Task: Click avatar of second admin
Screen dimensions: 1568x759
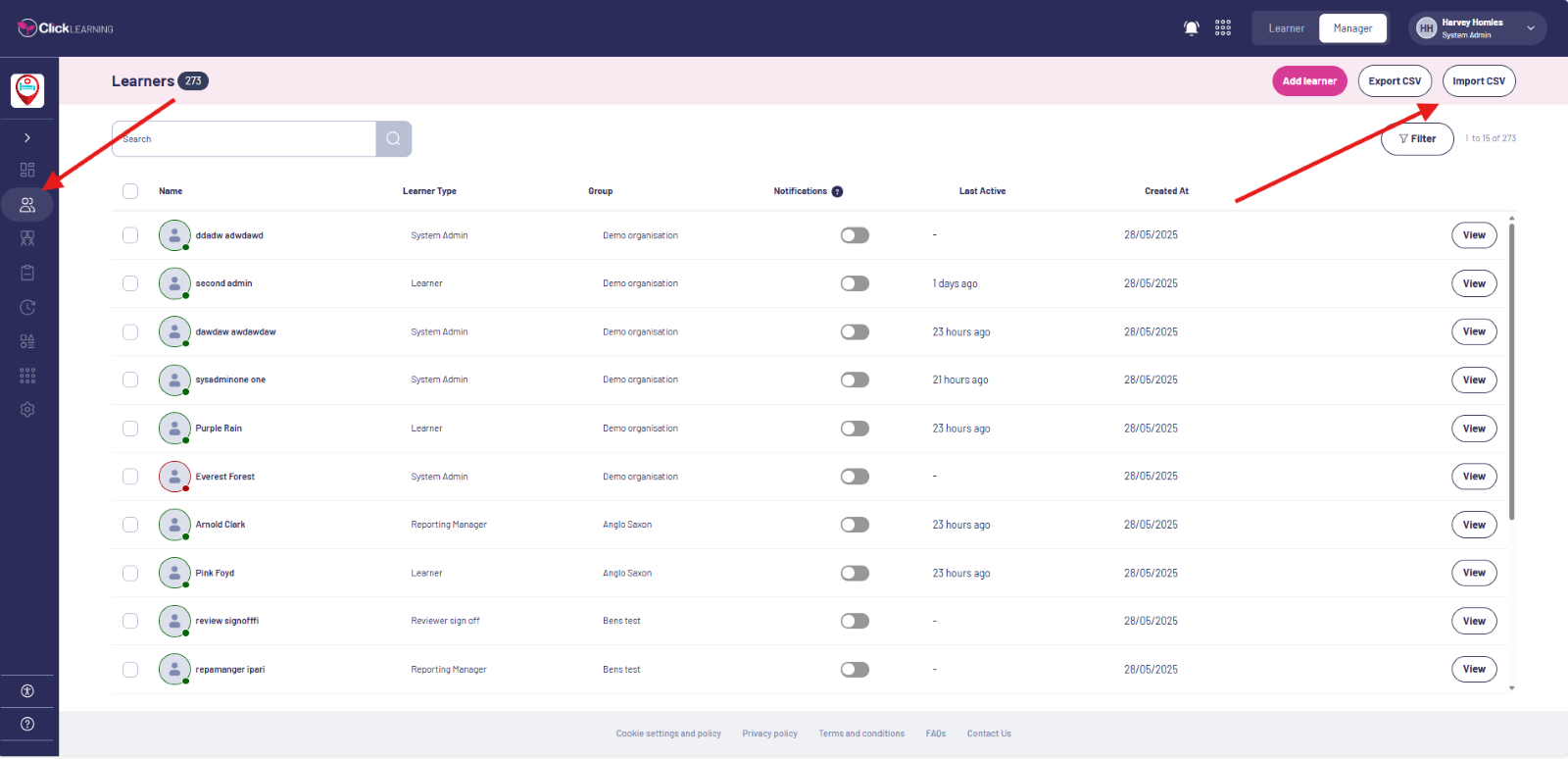Action: 174,283
